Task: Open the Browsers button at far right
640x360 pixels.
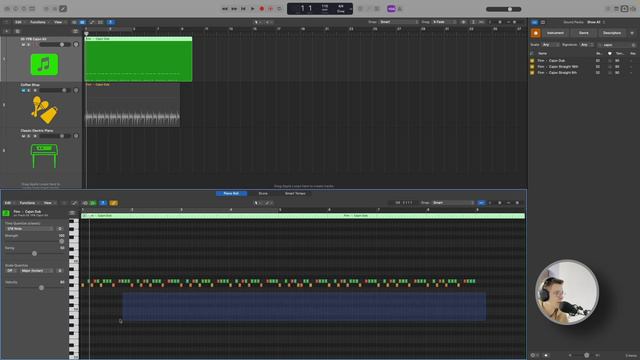Action: click(633, 9)
